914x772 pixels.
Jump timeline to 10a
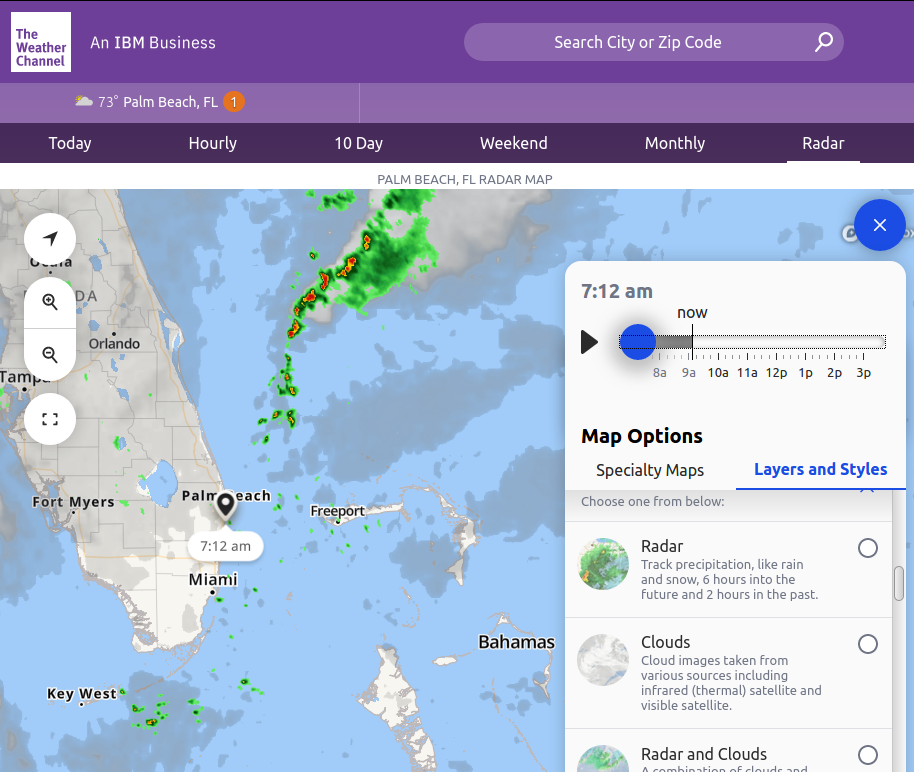[718, 373]
